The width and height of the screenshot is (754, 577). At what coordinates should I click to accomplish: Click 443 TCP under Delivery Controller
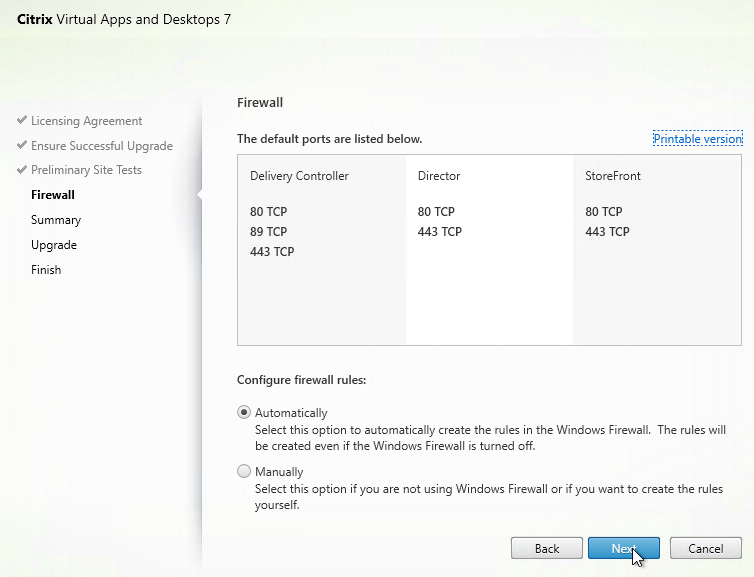[x=272, y=252]
